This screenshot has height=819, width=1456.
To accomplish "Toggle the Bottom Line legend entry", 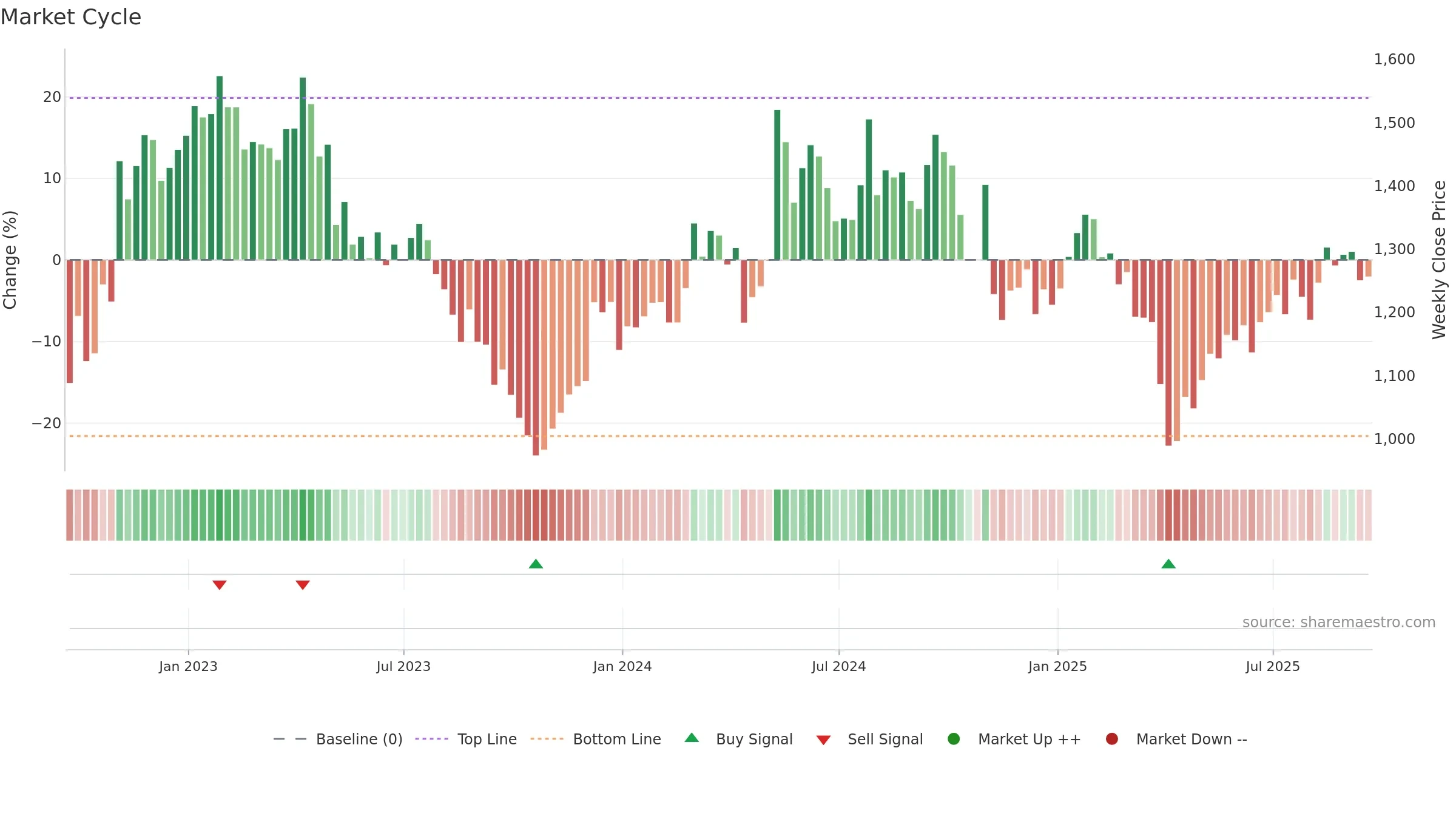I will [x=596, y=739].
